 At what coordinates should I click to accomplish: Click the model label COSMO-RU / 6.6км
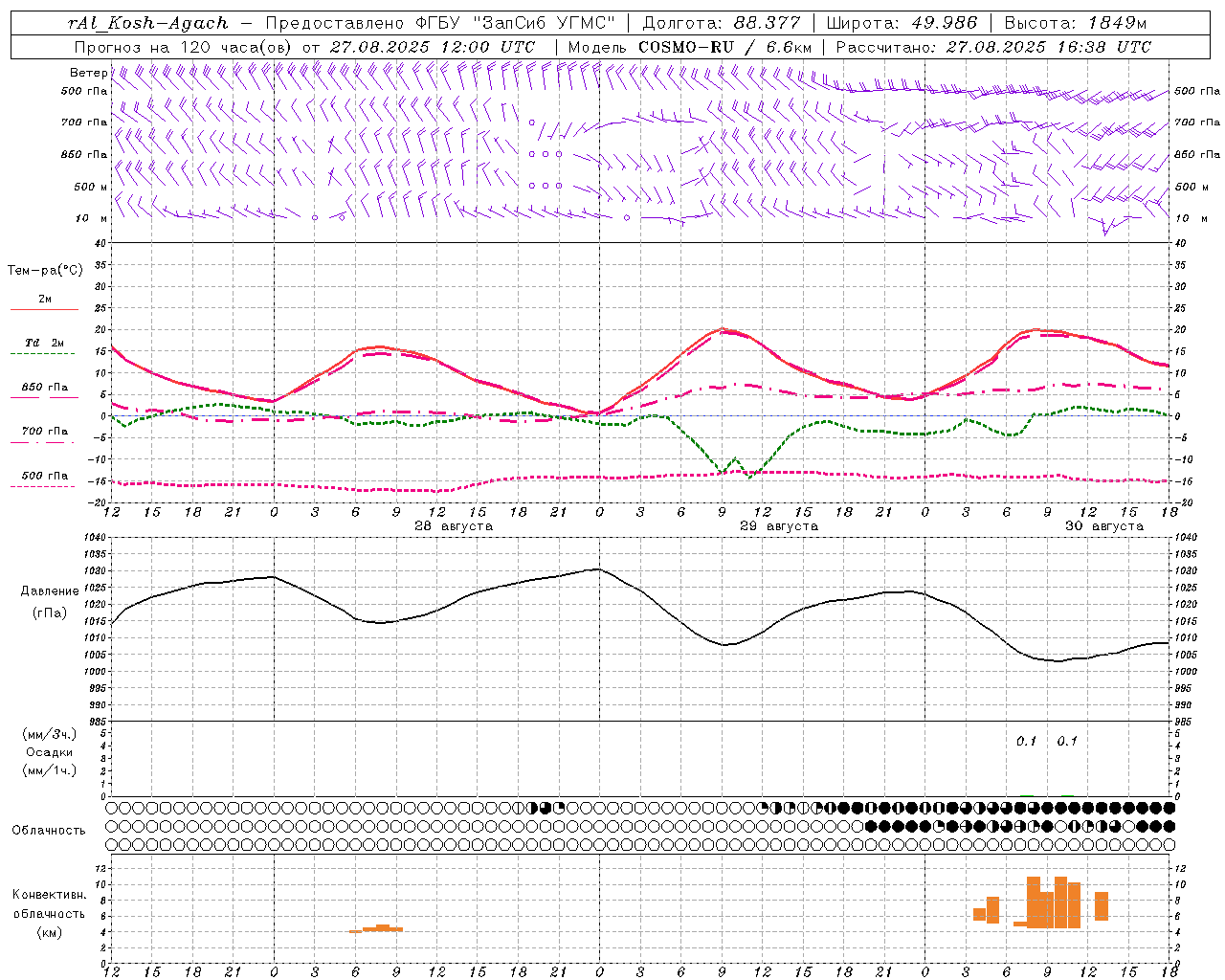click(x=725, y=47)
